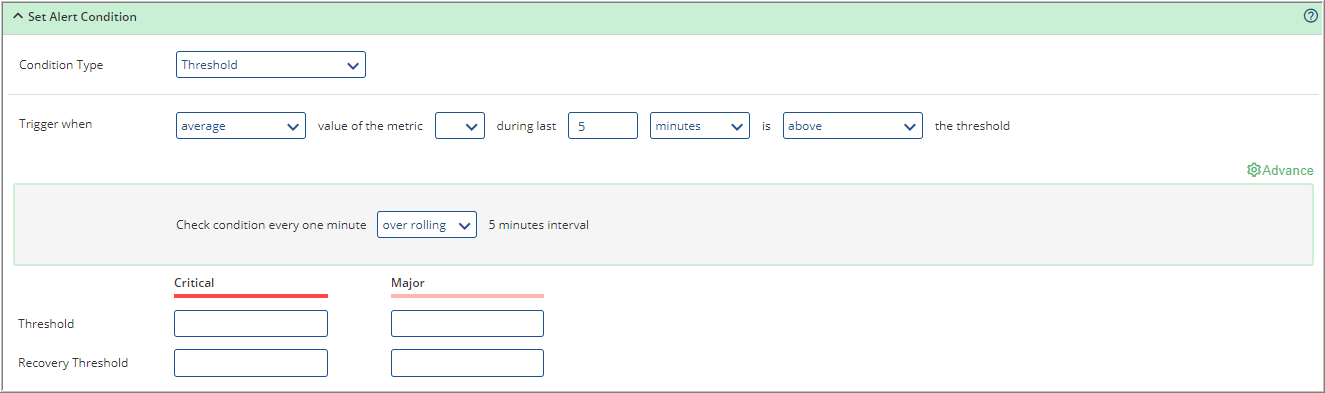Viewport: 1325px width, 393px height.
Task: Click the Condition Type label
Action: tap(61, 65)
